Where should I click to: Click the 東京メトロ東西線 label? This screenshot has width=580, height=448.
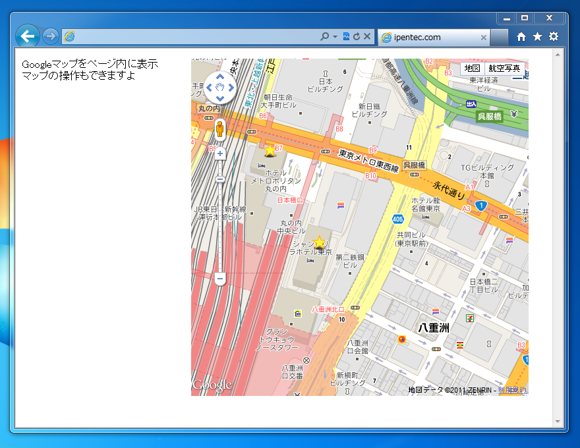tap(369, 161)
